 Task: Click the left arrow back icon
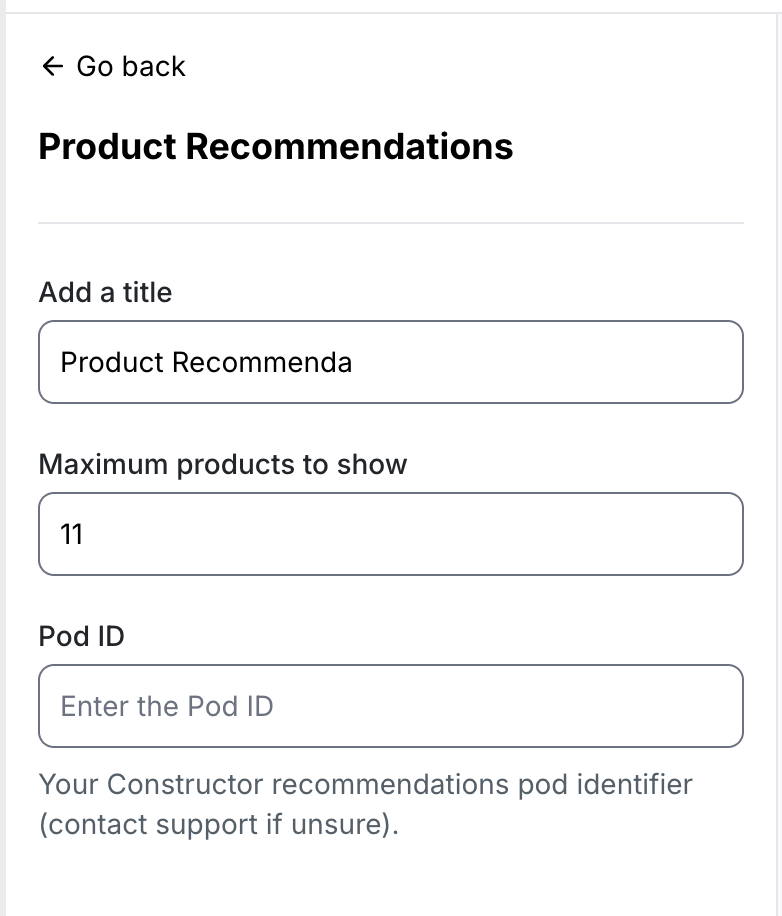52,67
